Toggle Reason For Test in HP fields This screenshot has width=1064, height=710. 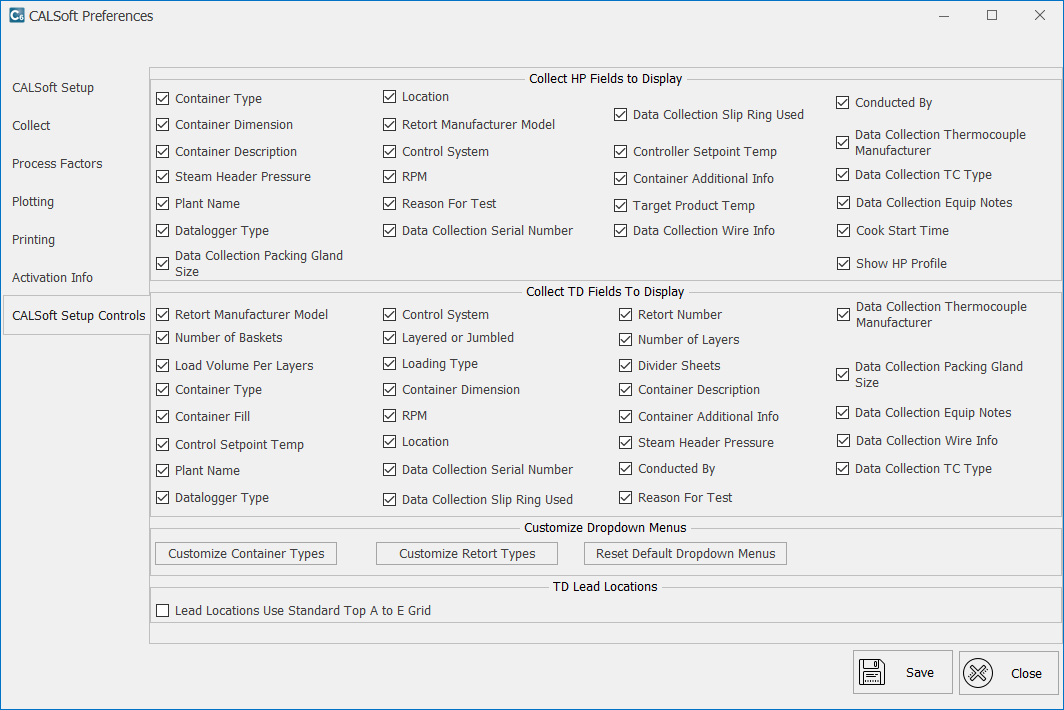click(390, 204)
